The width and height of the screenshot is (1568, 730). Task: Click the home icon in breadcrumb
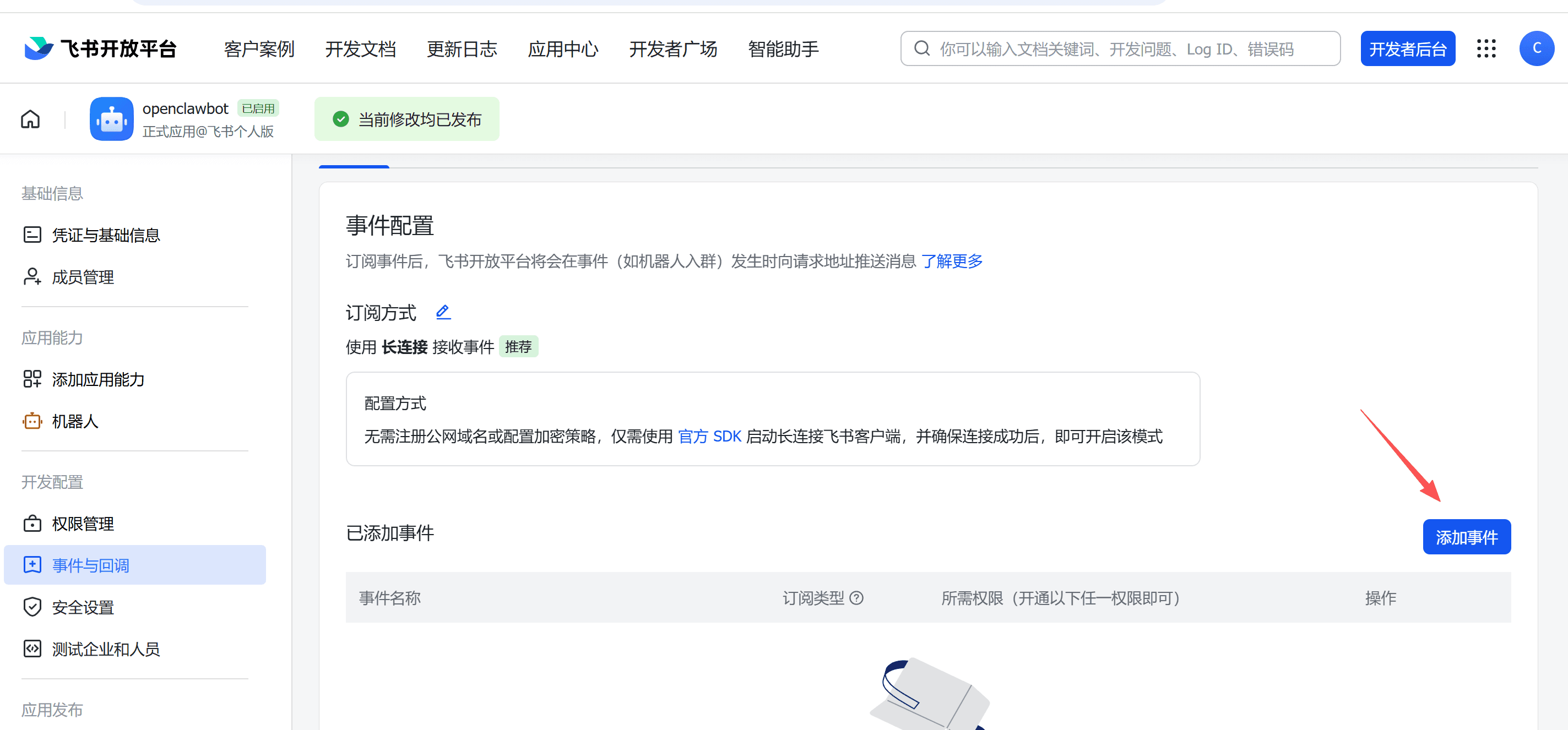(x=30, y=119)
